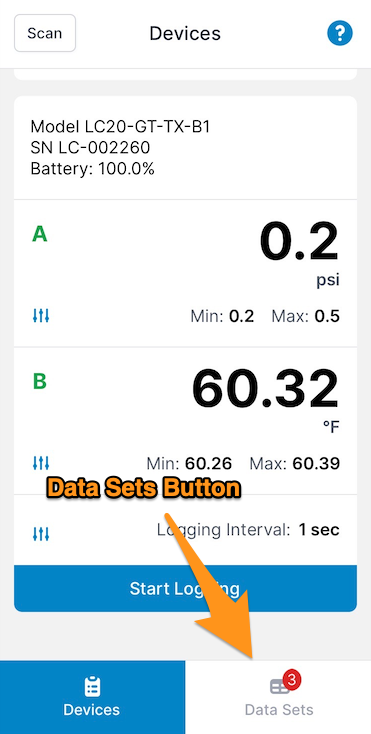371x734 pixels.
Task: Open logging interval settings sliders icon
Action: (x=41, y=534)
